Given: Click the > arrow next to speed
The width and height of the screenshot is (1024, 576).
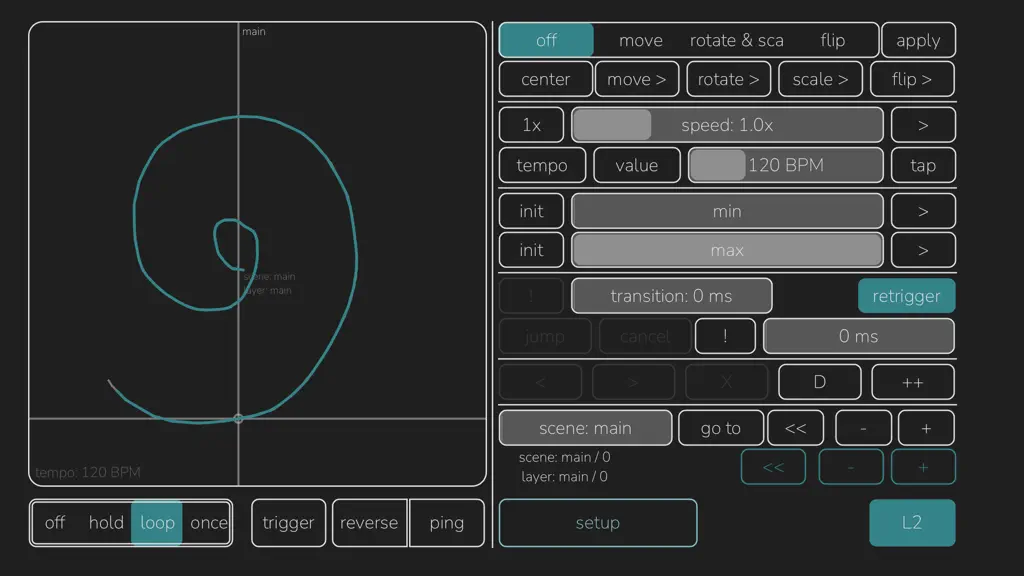Looking at the screenshot, I should tap(923, 125).
